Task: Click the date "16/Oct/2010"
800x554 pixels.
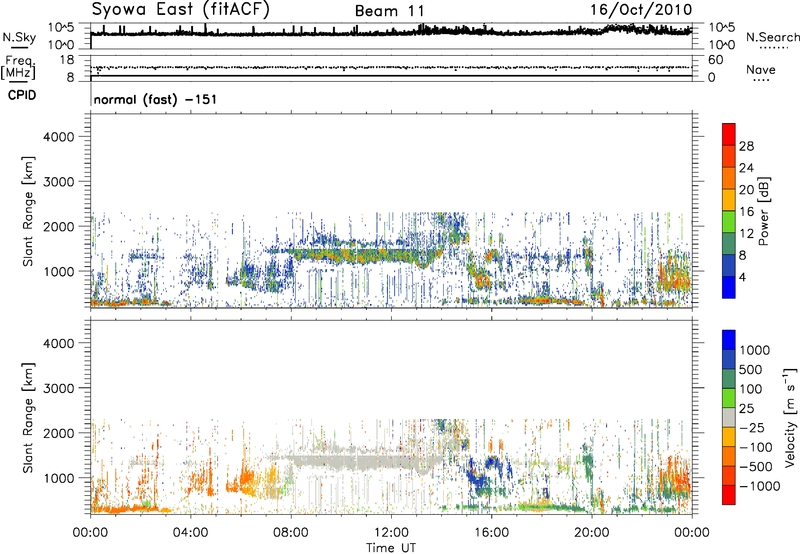Action: [x=641, y=10]
